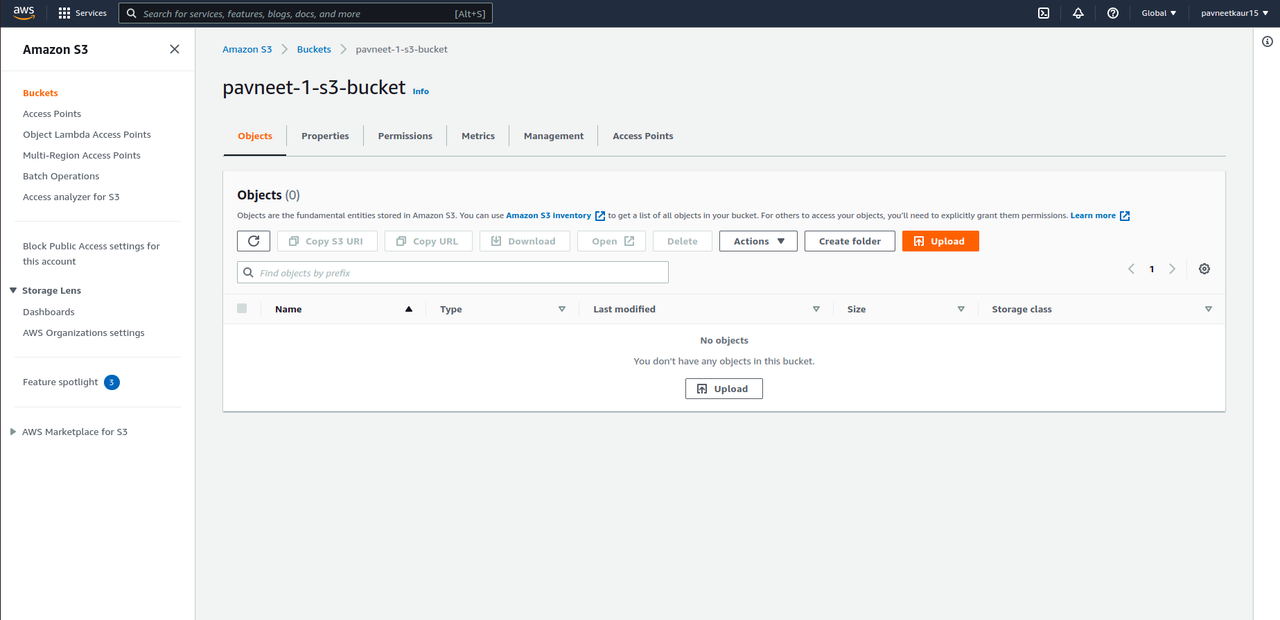Open the pavneetkaur15 account menu
Viewport: 1280px width, 620px height.
coord(1233,13)
